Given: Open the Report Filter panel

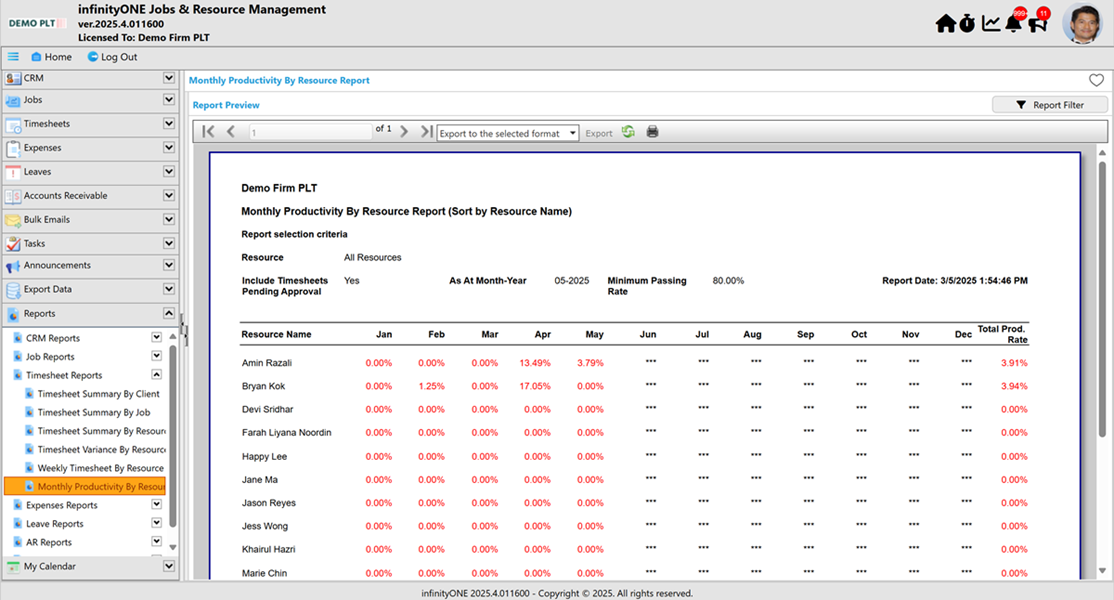Looking at the screenshot, I should (x=1050, y=103).
